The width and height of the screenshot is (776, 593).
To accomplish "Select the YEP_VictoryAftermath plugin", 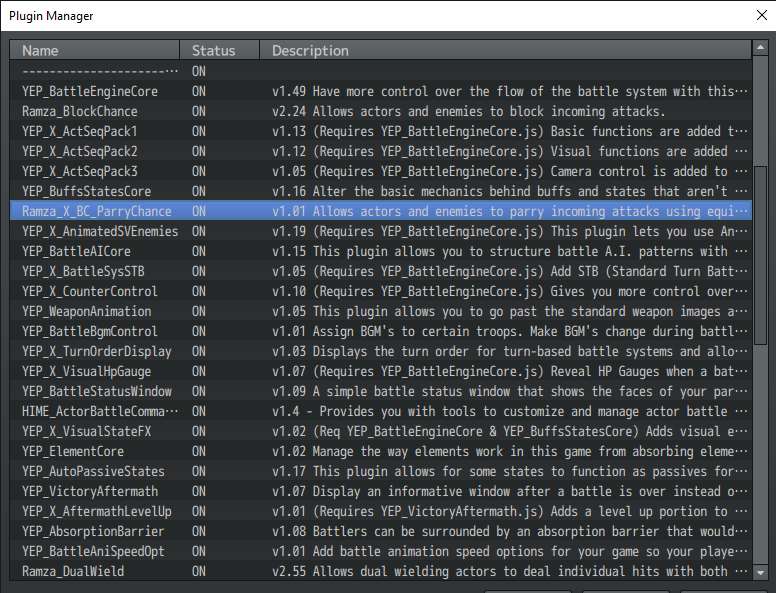I will coord(381,491).
